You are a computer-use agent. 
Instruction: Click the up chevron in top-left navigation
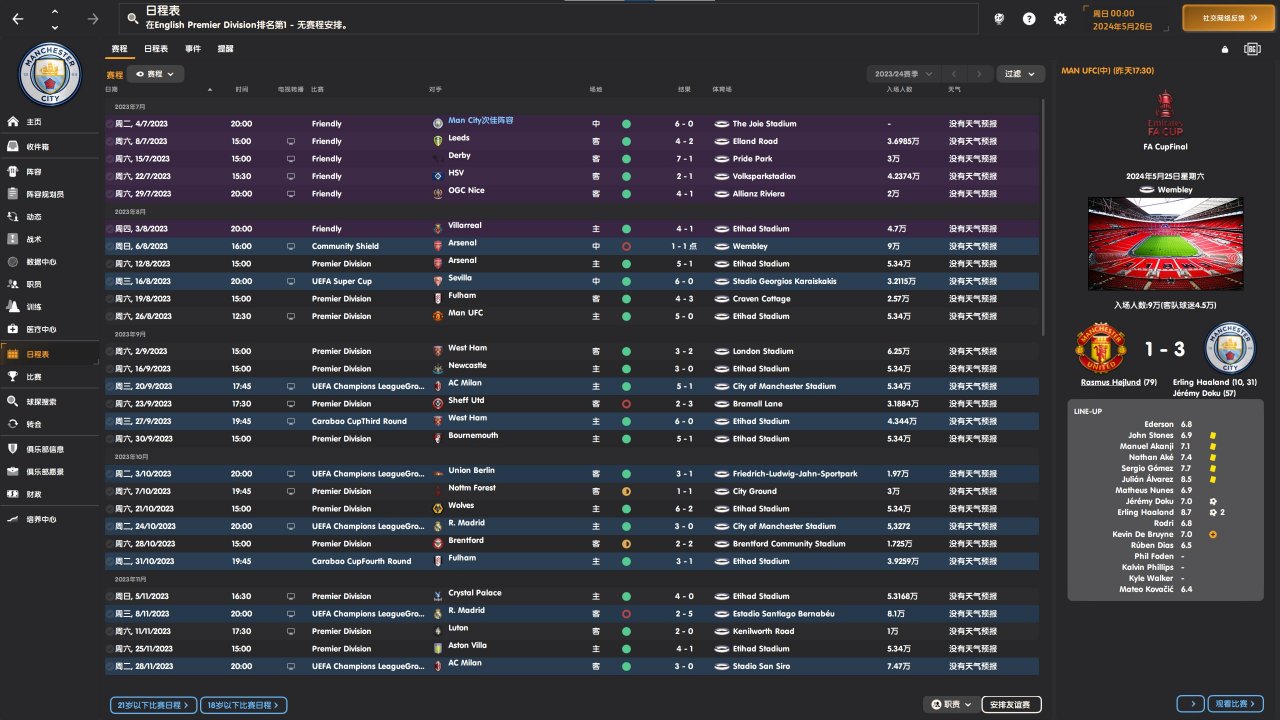pyautogui.click(x=54, y=12)
